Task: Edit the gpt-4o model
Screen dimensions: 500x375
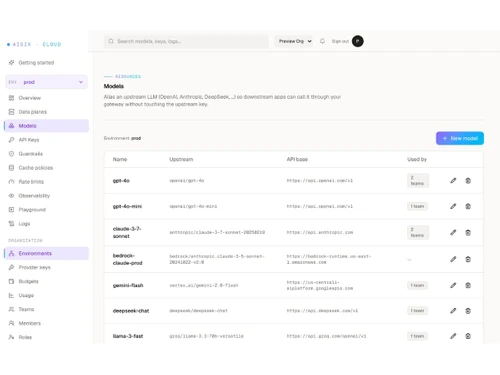Action: [x=453, y=181]
